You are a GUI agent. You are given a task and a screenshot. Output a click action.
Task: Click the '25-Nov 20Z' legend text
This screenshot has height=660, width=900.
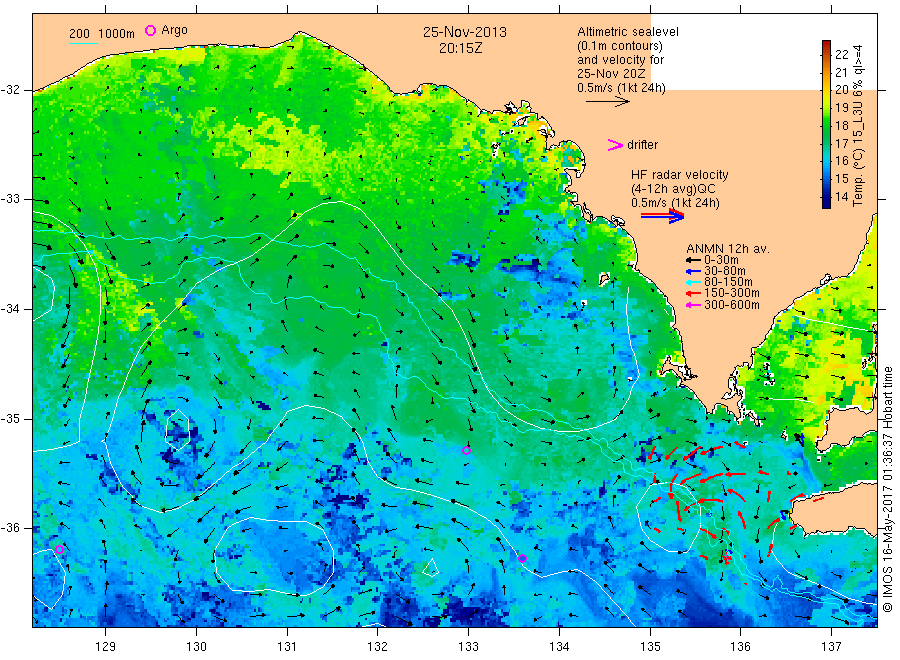pos(611,73)
